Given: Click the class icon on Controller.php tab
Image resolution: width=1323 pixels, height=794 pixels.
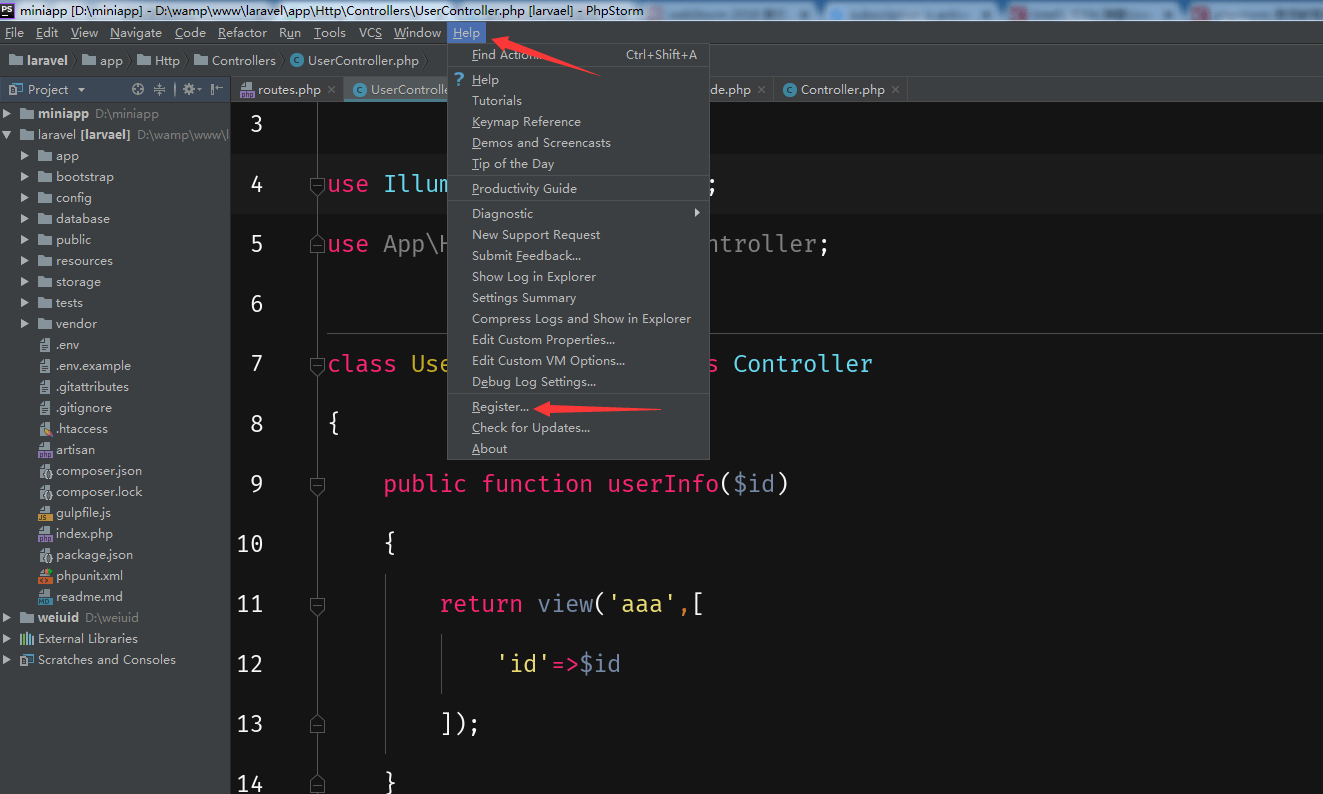Looking at the screenshot, I should [x=790, y=90].
